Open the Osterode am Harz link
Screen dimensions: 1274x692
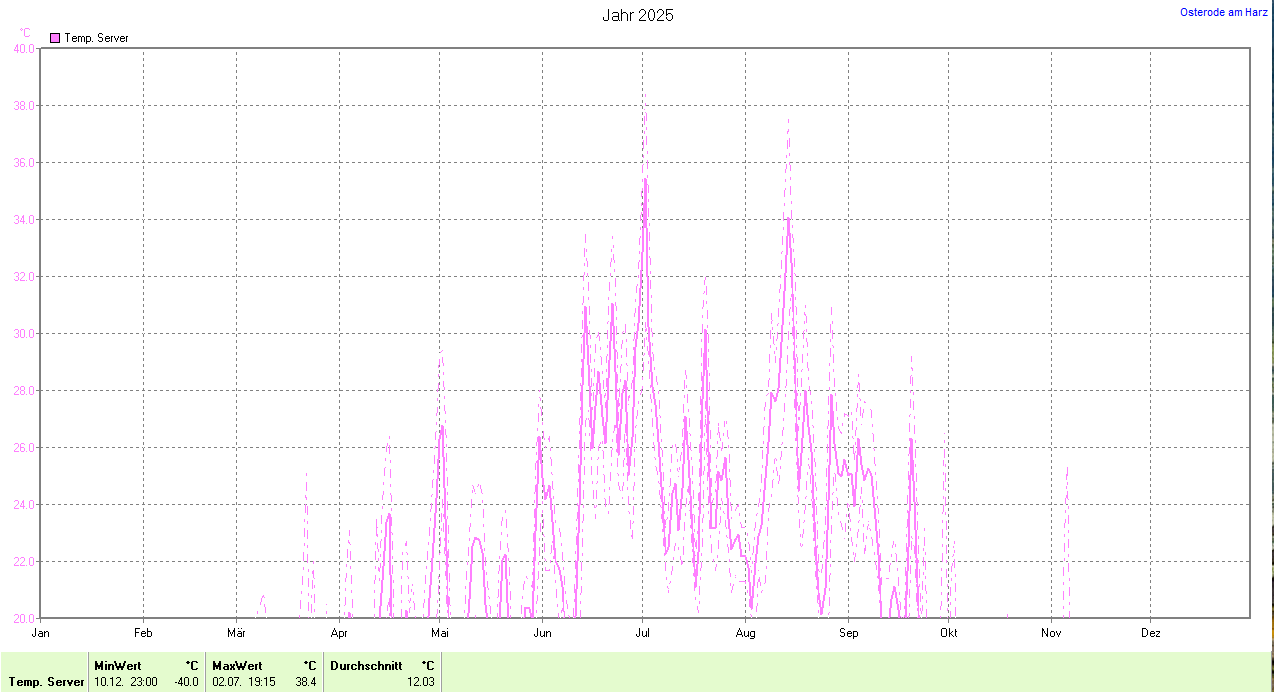1223,12
